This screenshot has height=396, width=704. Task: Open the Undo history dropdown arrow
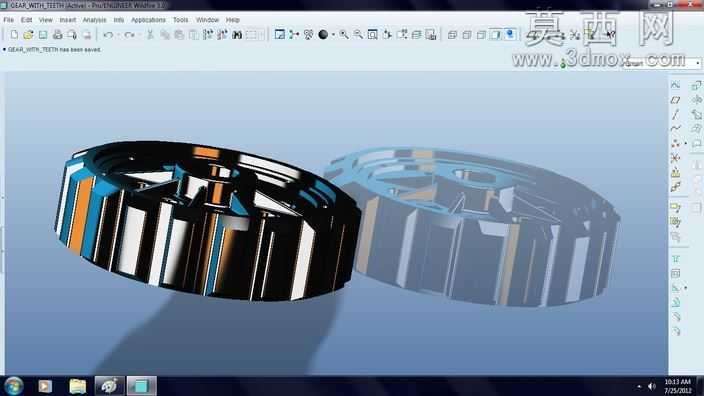pos(118,35)
